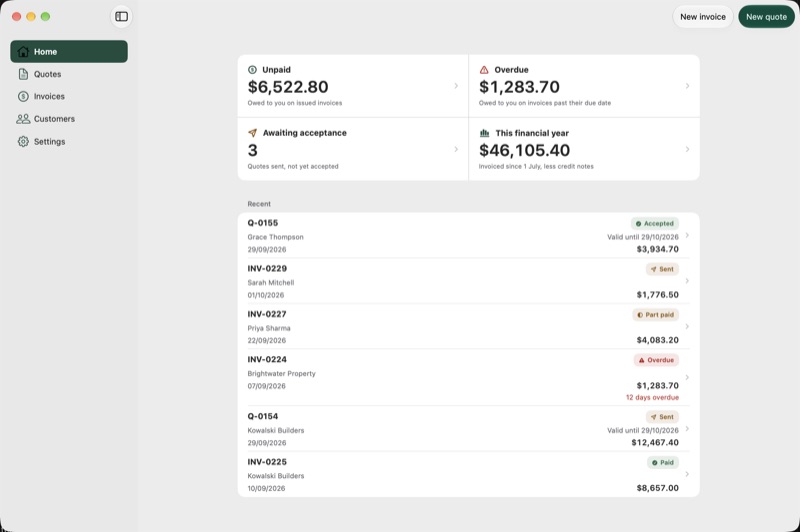The height and width of the screenshot is (532, 800).
Task: Click the Sent badge on INV-0229
Action: (x=662, y=269)
